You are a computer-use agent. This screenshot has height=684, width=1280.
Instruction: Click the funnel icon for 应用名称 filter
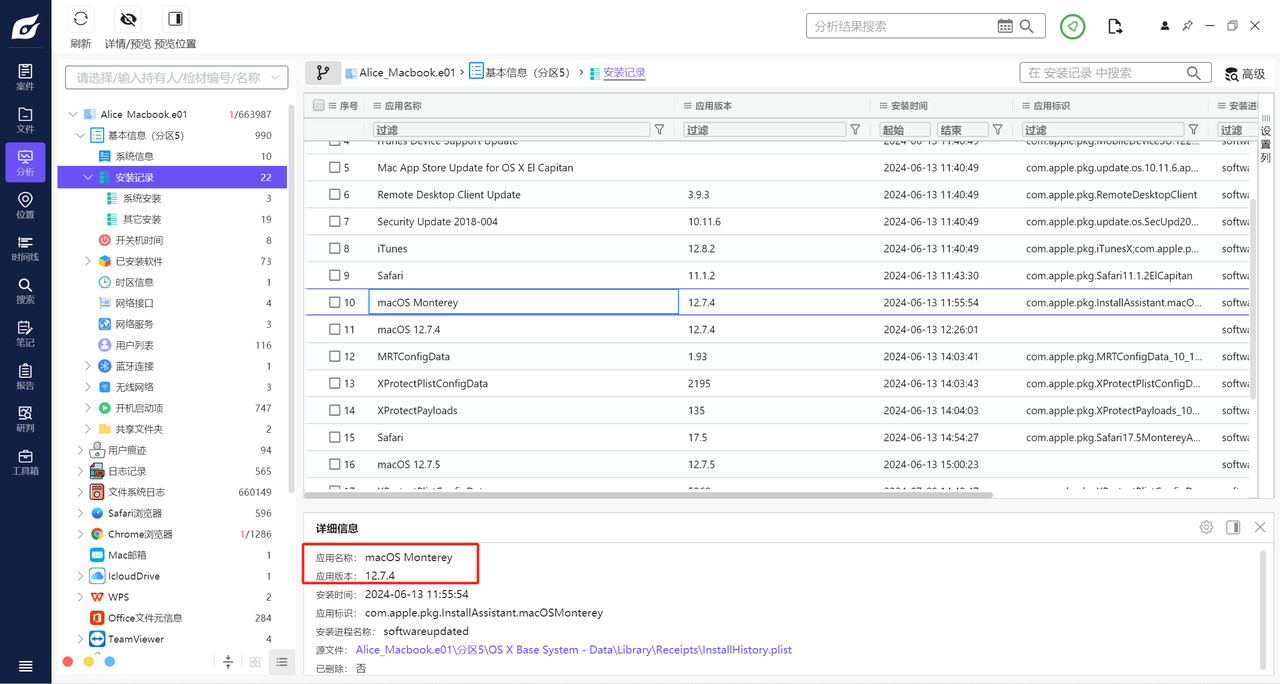pyautogui.click(x=659, y=130)
